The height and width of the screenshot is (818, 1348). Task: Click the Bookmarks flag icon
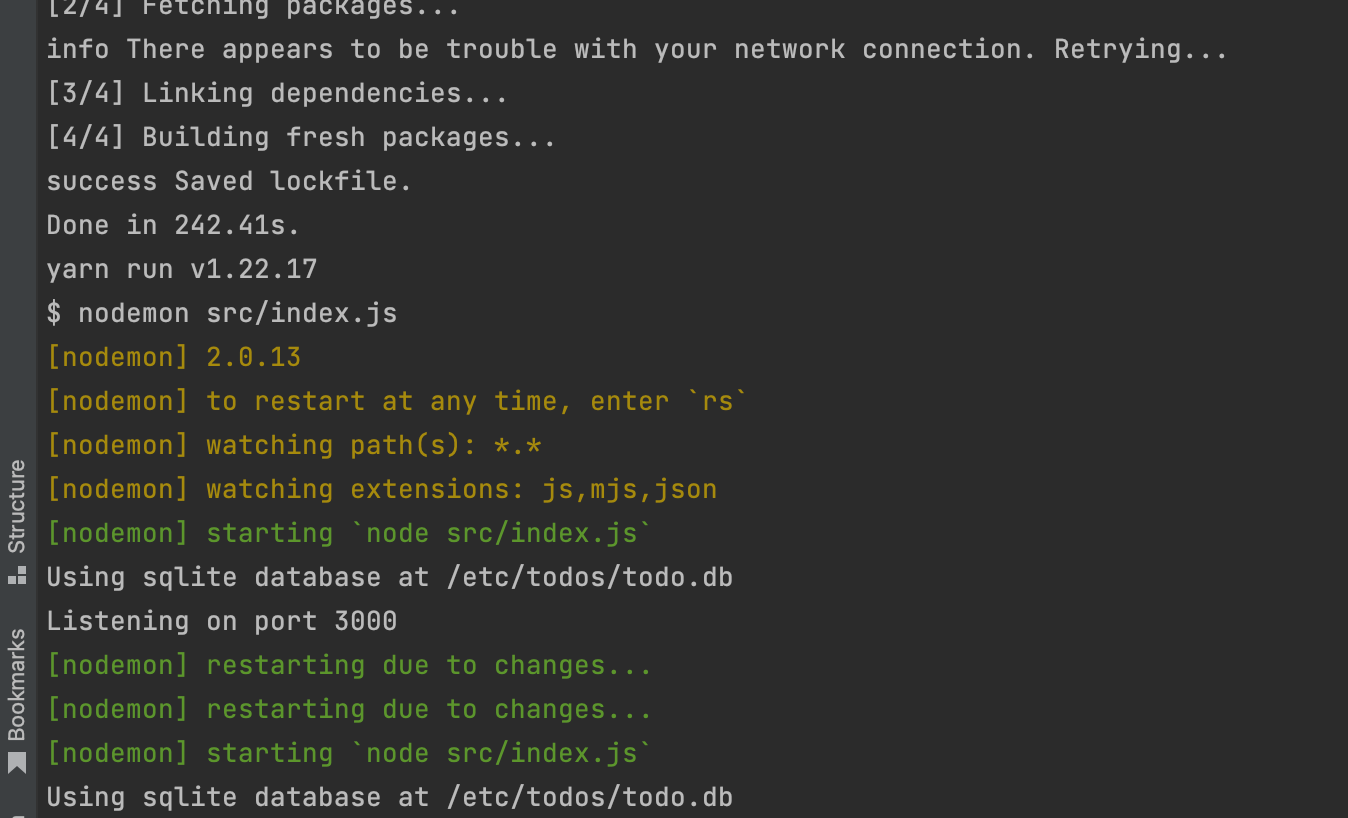(x=16, y=763)
